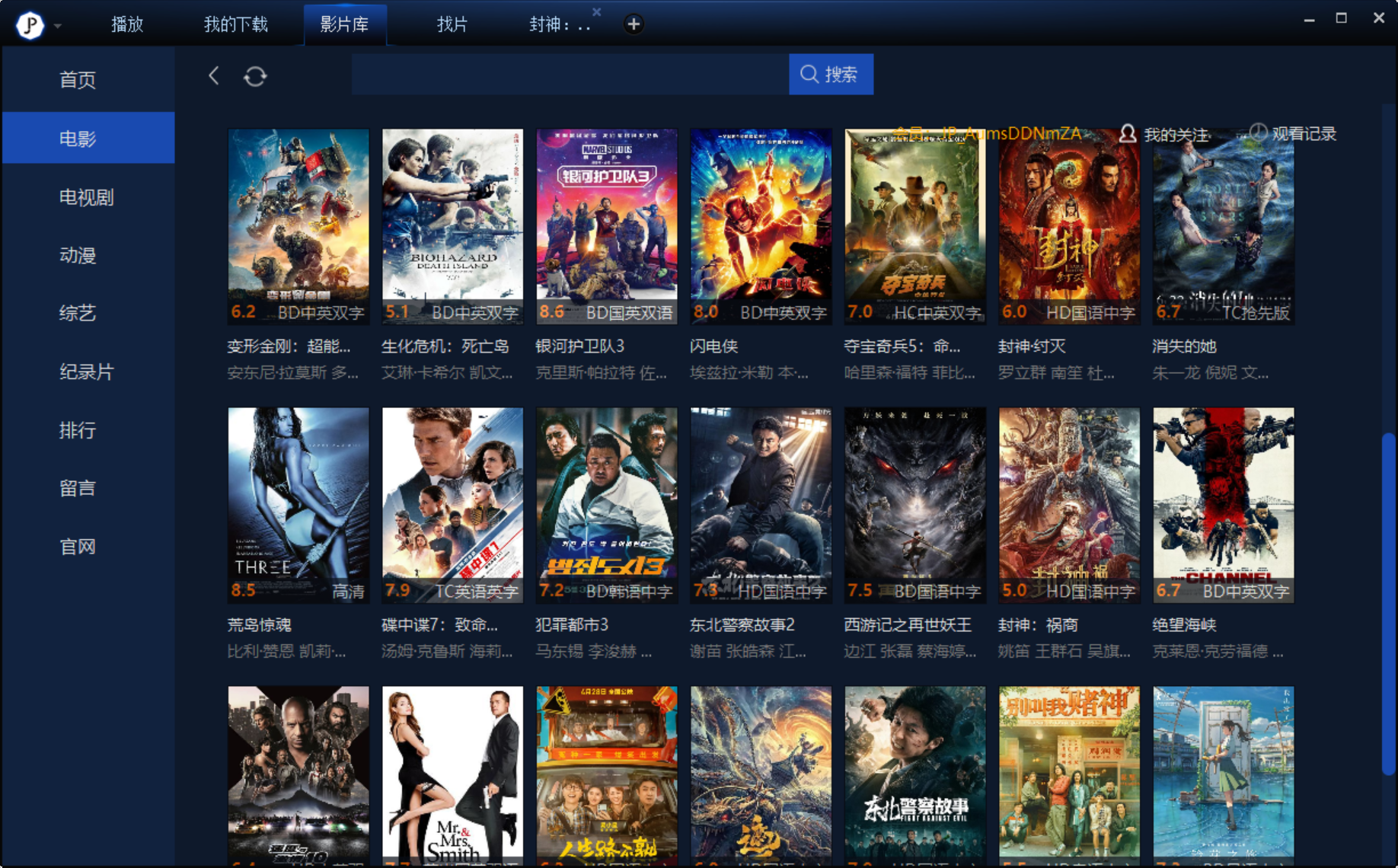Open the 夺宝奇兵5 poster
The height and width of the screenshot is (868, 1398).
[x=915, y=226]
